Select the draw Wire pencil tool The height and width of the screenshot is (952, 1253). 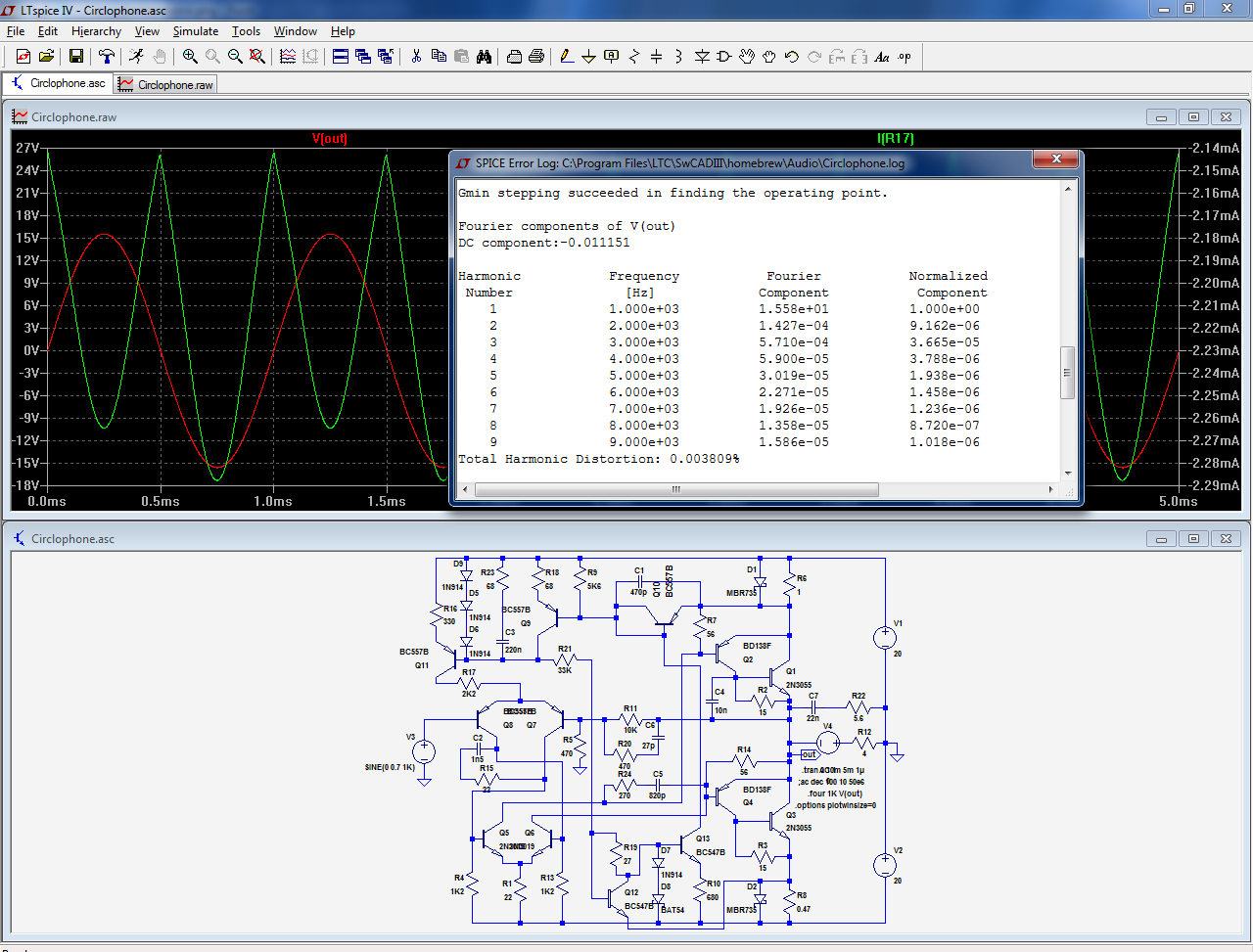click(x=567, y=57)
